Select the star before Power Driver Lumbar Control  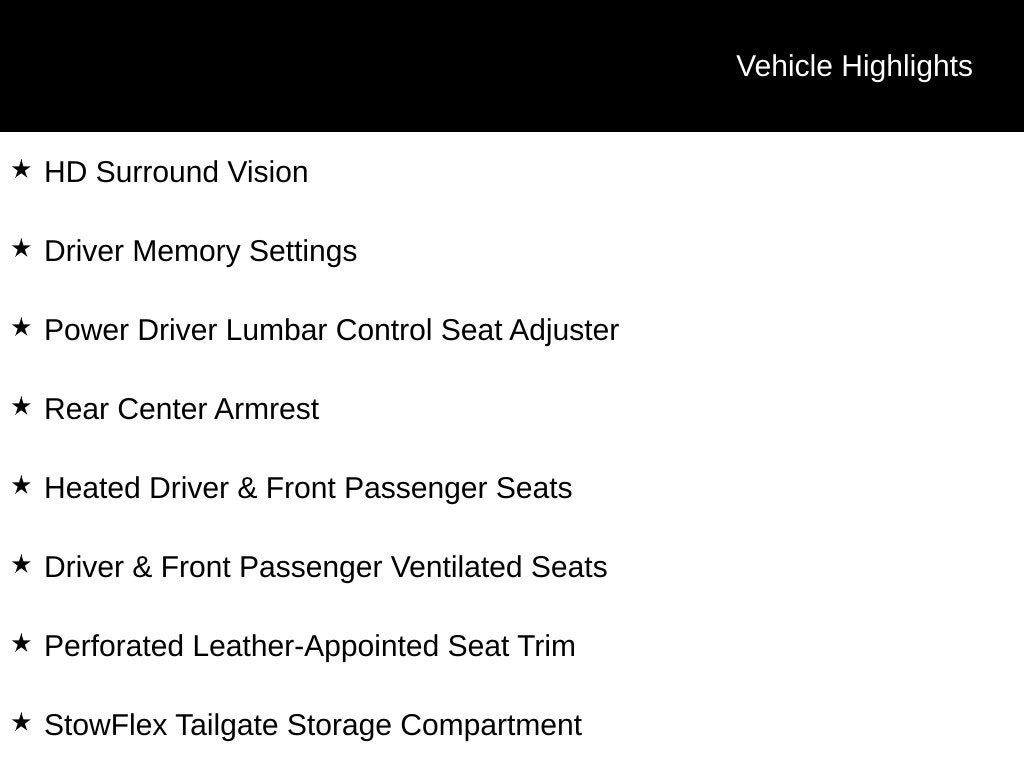[22, 328]
